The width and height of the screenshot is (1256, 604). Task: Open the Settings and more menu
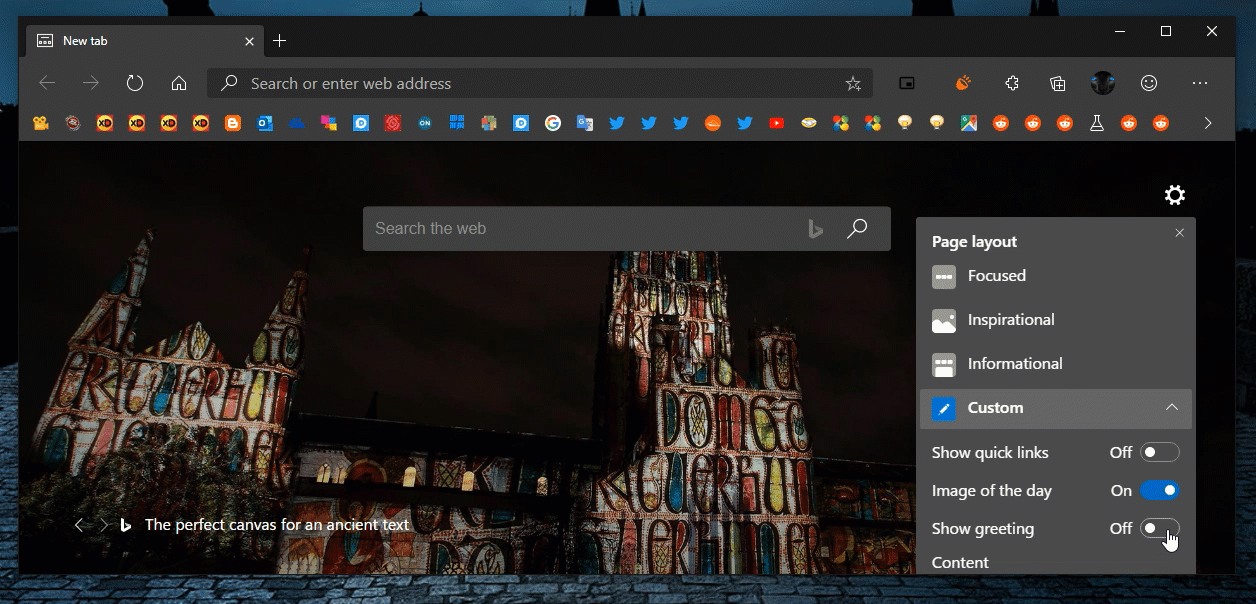1198,83
